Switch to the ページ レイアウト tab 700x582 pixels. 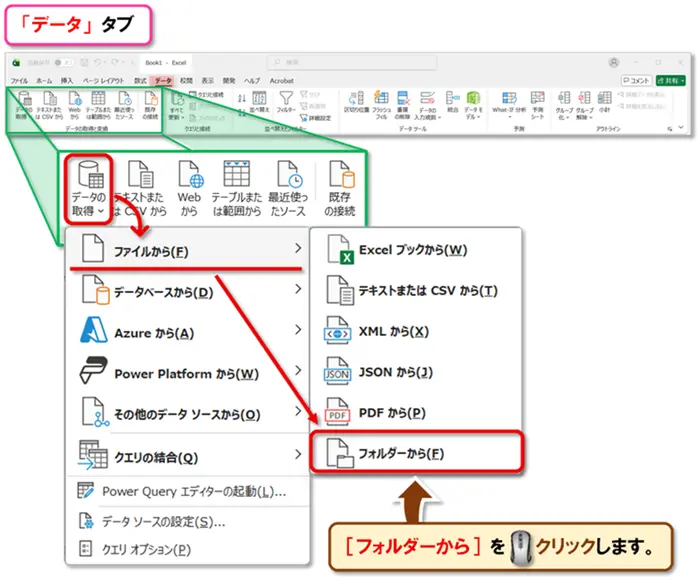[103, 81]
